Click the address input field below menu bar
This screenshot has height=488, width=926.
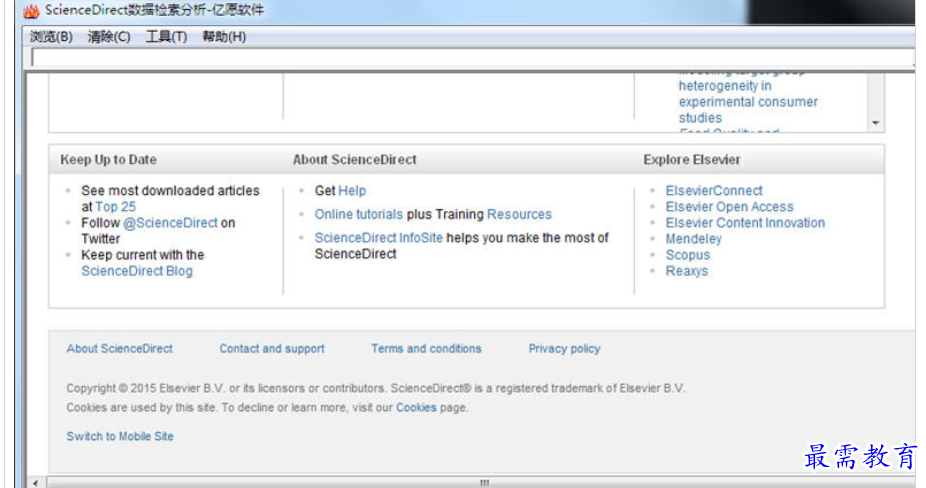click(472, 58)
